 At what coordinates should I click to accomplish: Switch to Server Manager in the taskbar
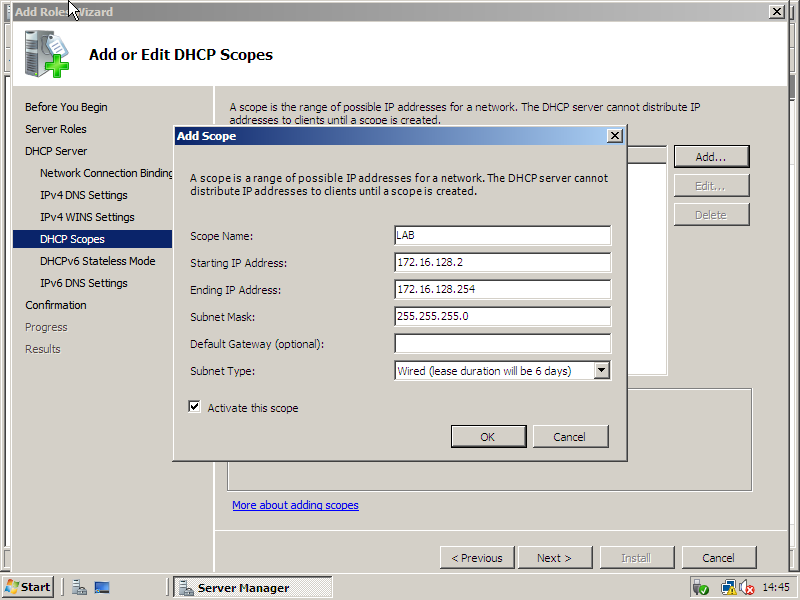252,587
